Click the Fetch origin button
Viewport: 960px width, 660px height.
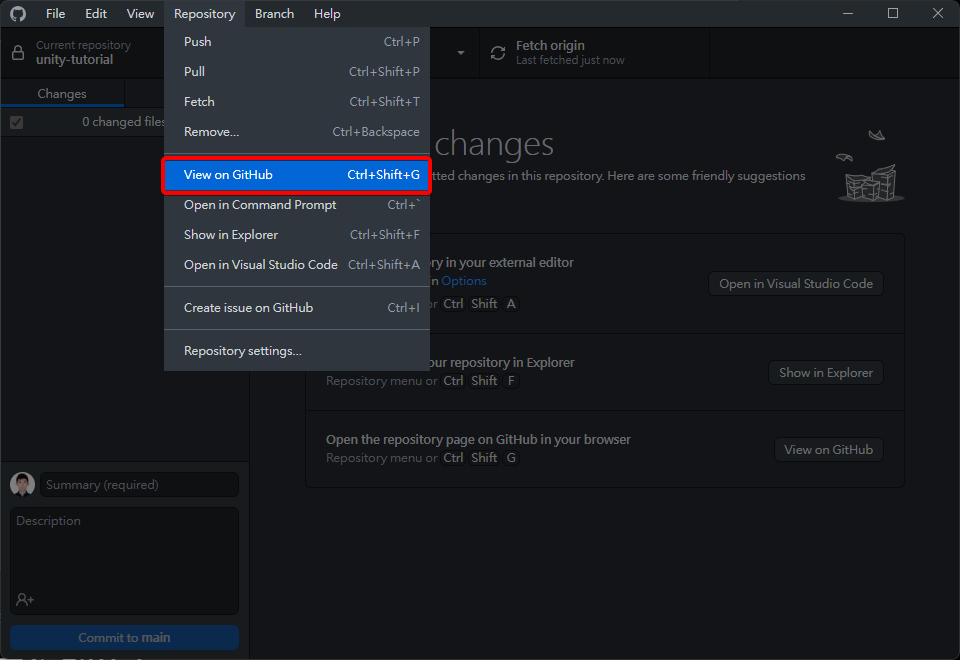coord(594,53)
